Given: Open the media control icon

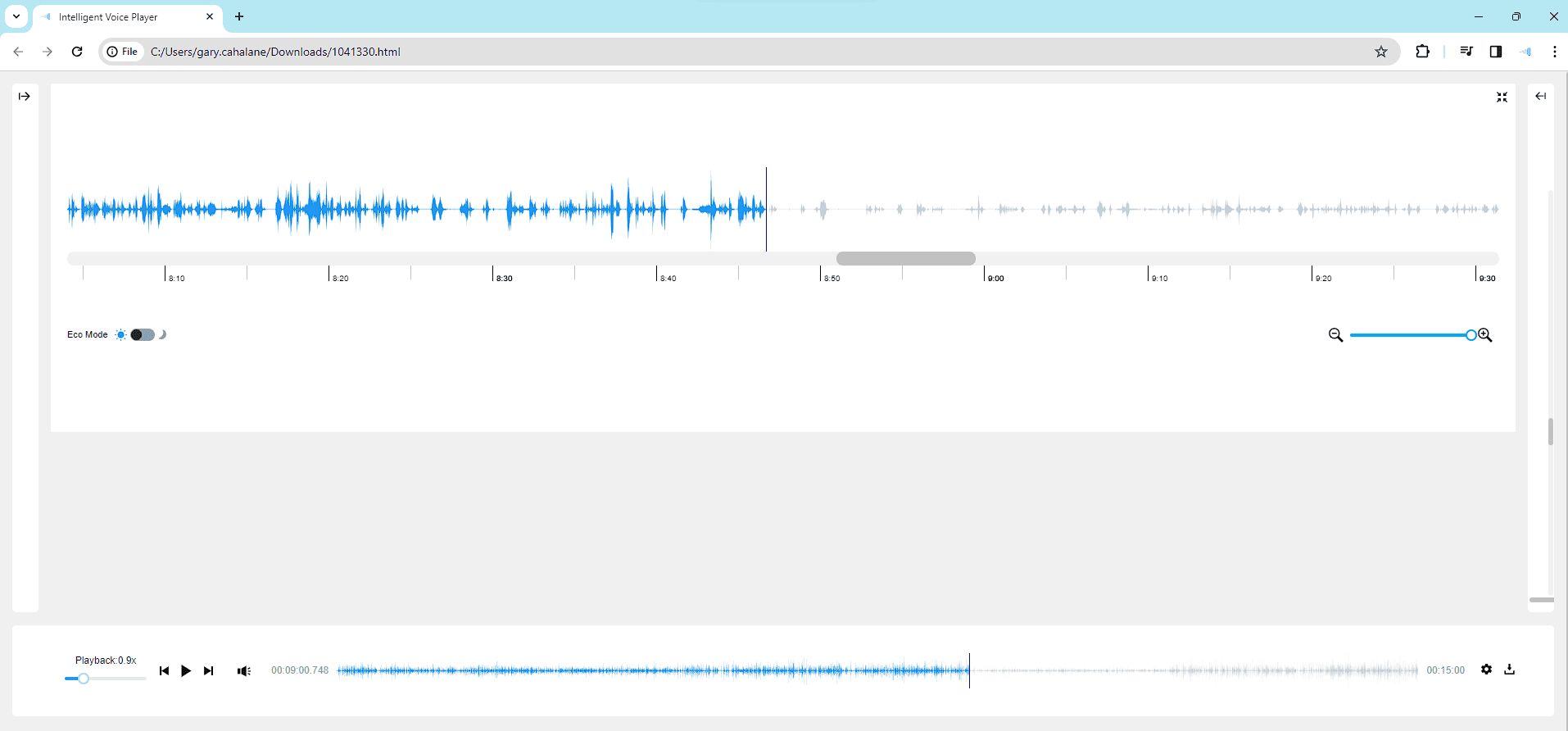Looking at the screenshot, I should (1466, 52).
